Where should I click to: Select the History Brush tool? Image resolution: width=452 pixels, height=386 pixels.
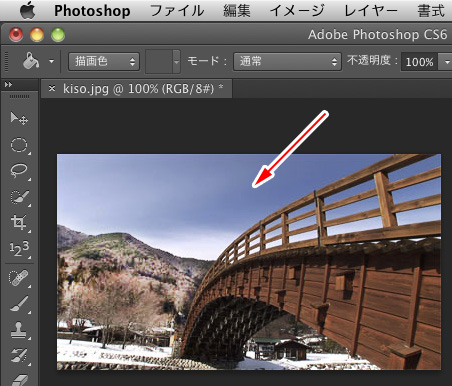click(19, 355)
